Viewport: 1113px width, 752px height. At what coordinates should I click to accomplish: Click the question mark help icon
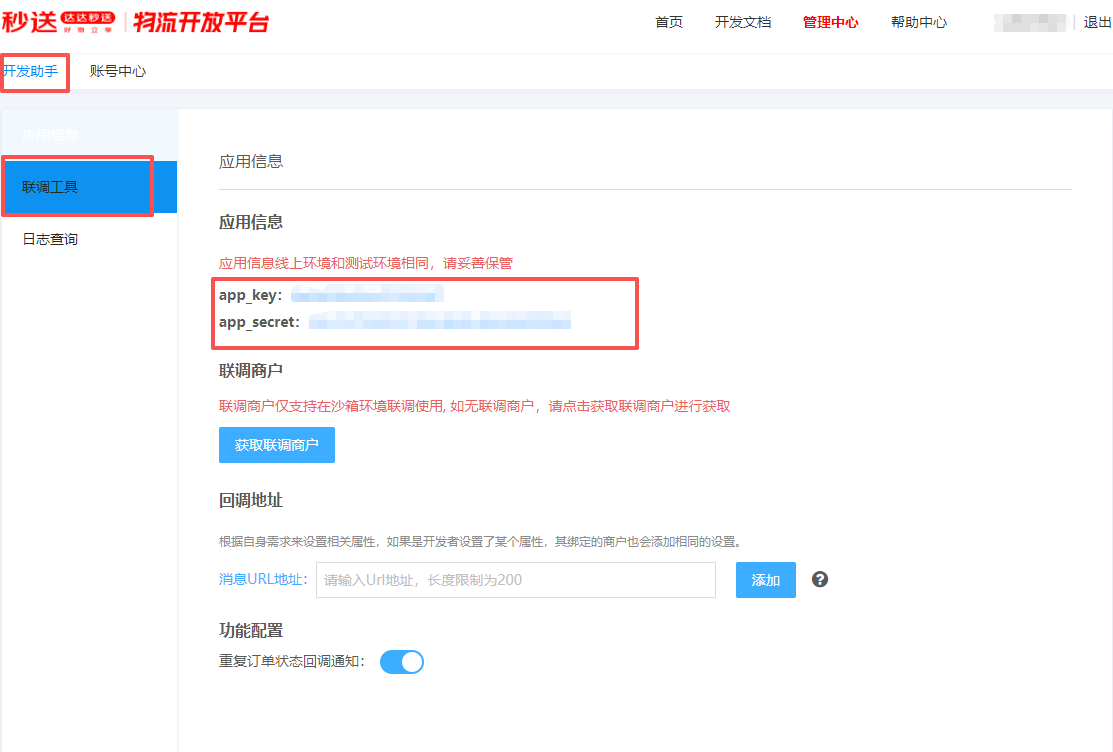click(820, 579)
